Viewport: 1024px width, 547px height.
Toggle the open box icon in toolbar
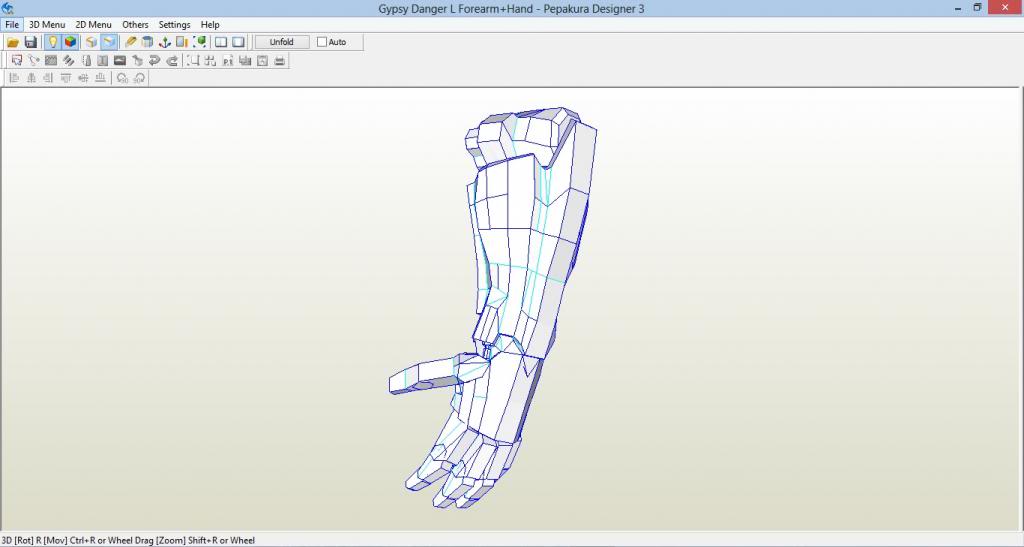pyautogui.click(x=109, y=42)
